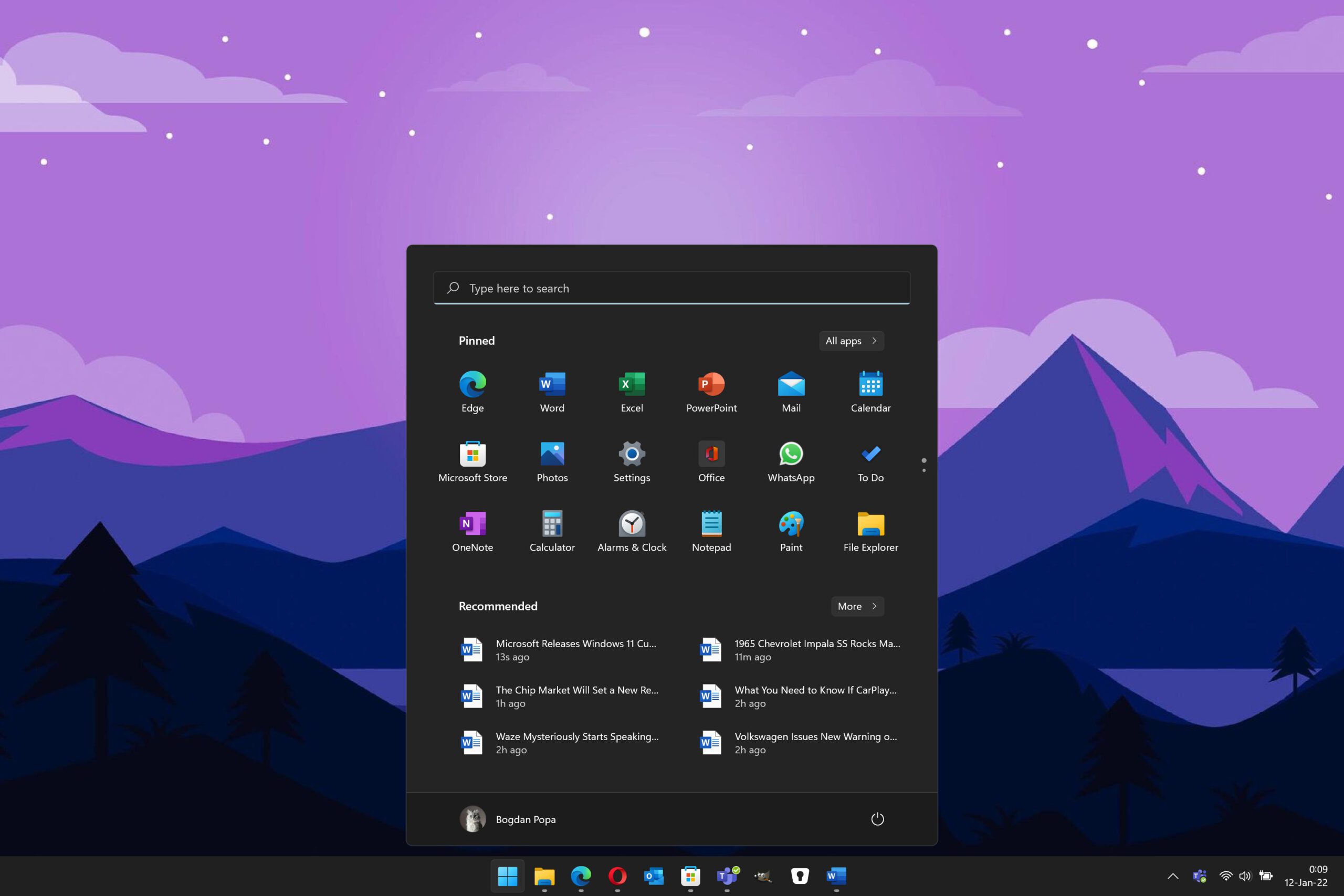Image resolution: width=1344 pixels, height=896 pixels.
Task: Click the battery status icon
Action: [1266, 876]
